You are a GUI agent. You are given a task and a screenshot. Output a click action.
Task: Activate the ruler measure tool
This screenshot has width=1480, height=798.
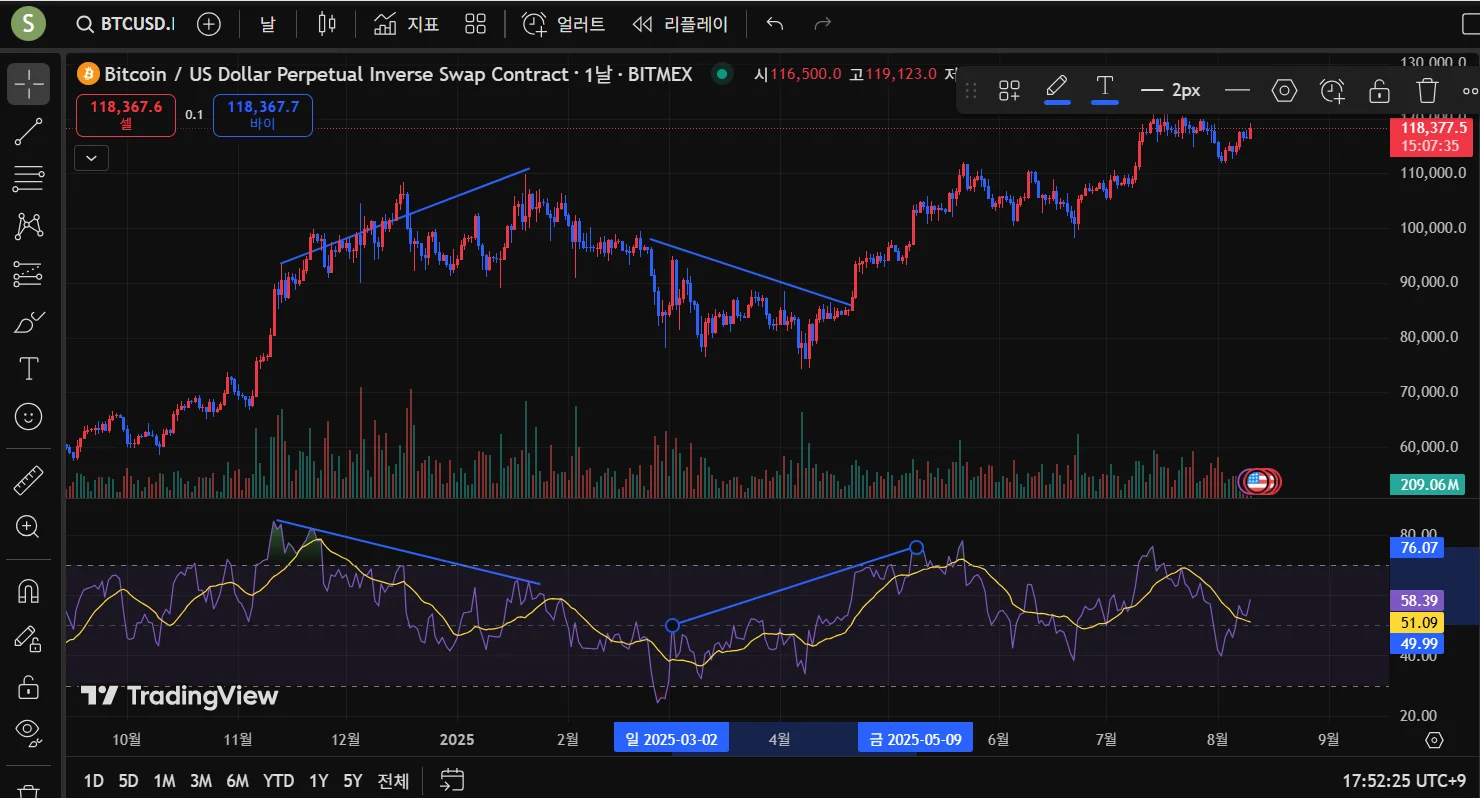tap(28, 481)
